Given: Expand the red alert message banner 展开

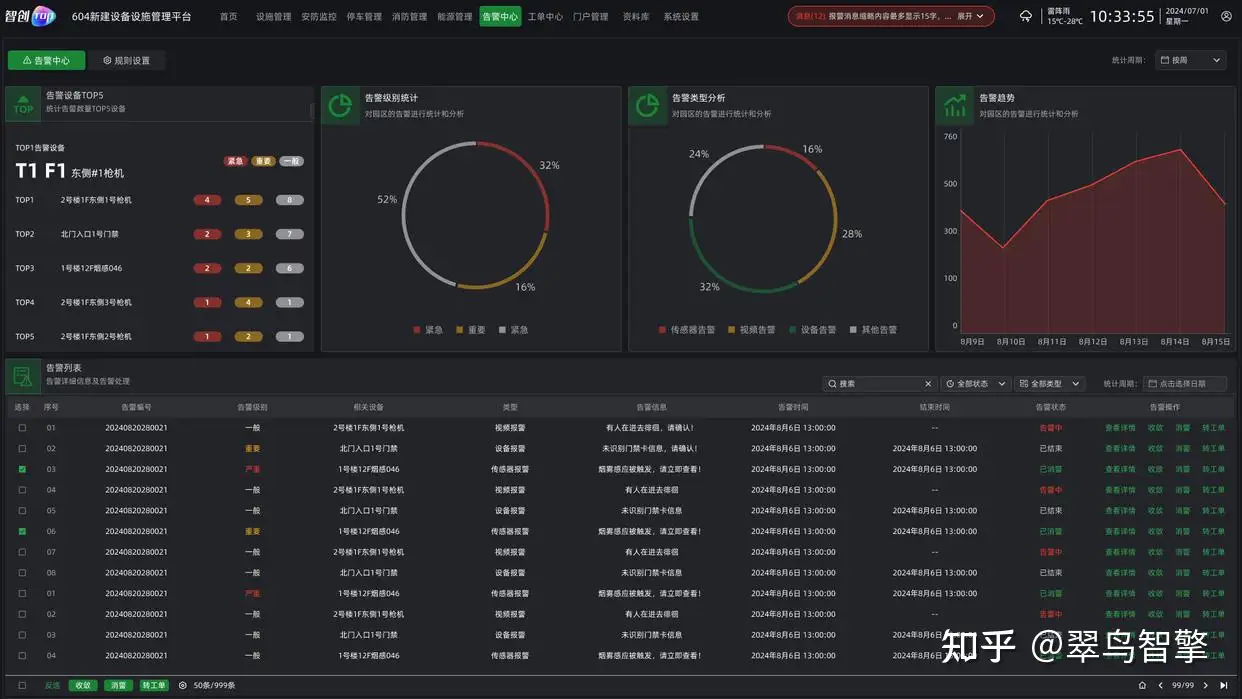Looking at the screenshot, I should point(969,16).
